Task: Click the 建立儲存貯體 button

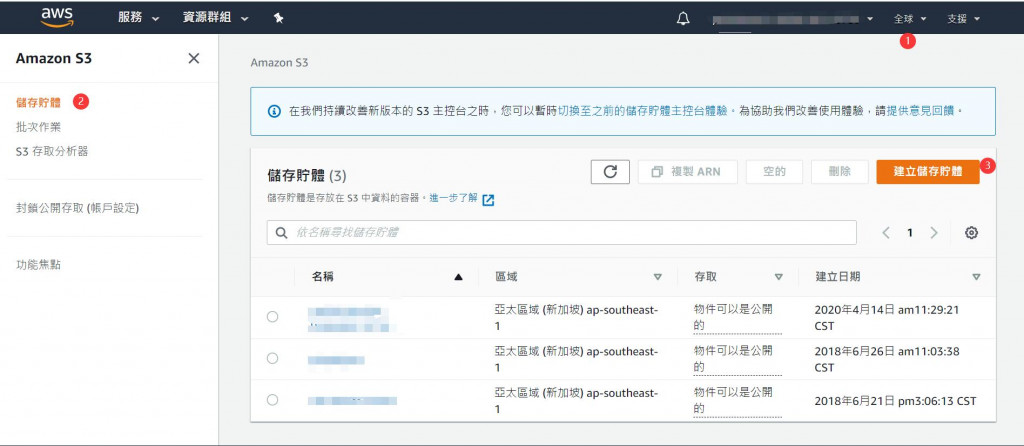Action: (927, 172)
